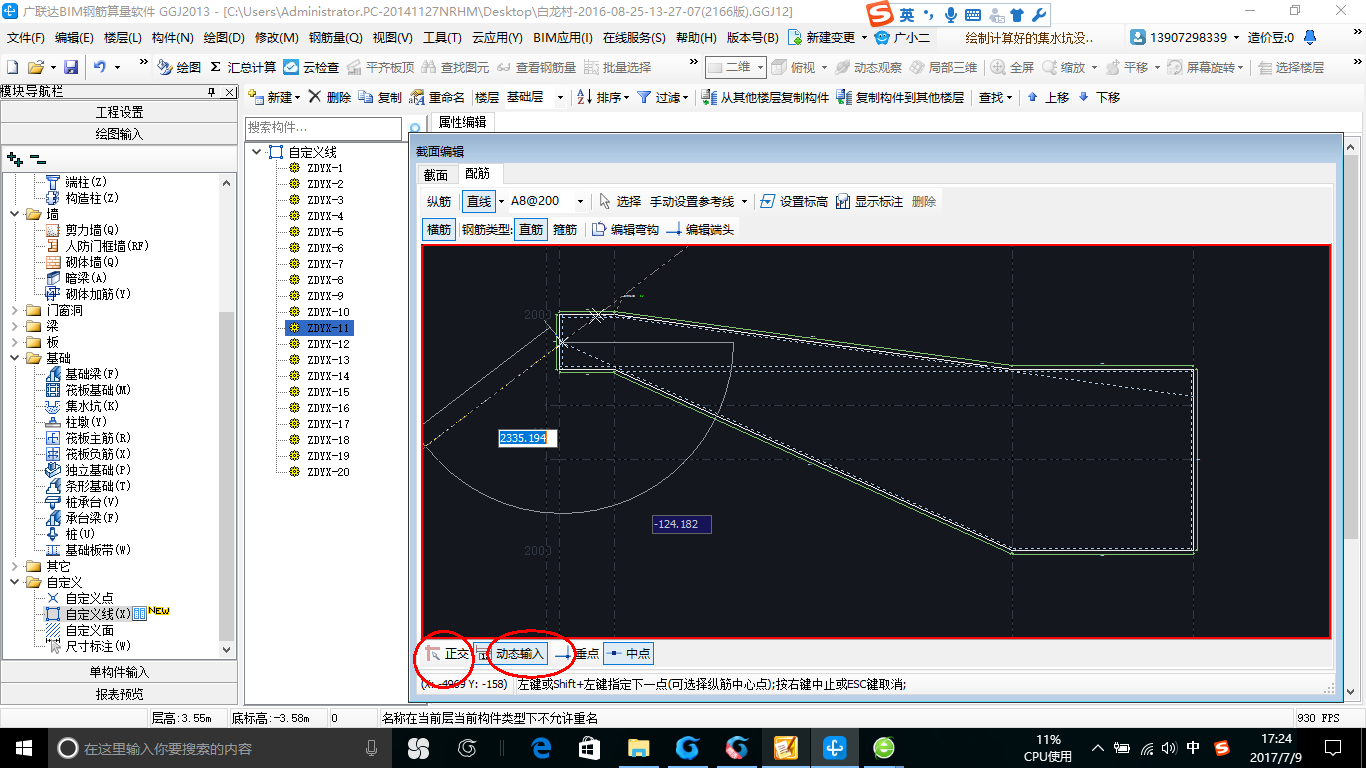
Task: Select 直线 drawing mode
Action: (479, 201)
